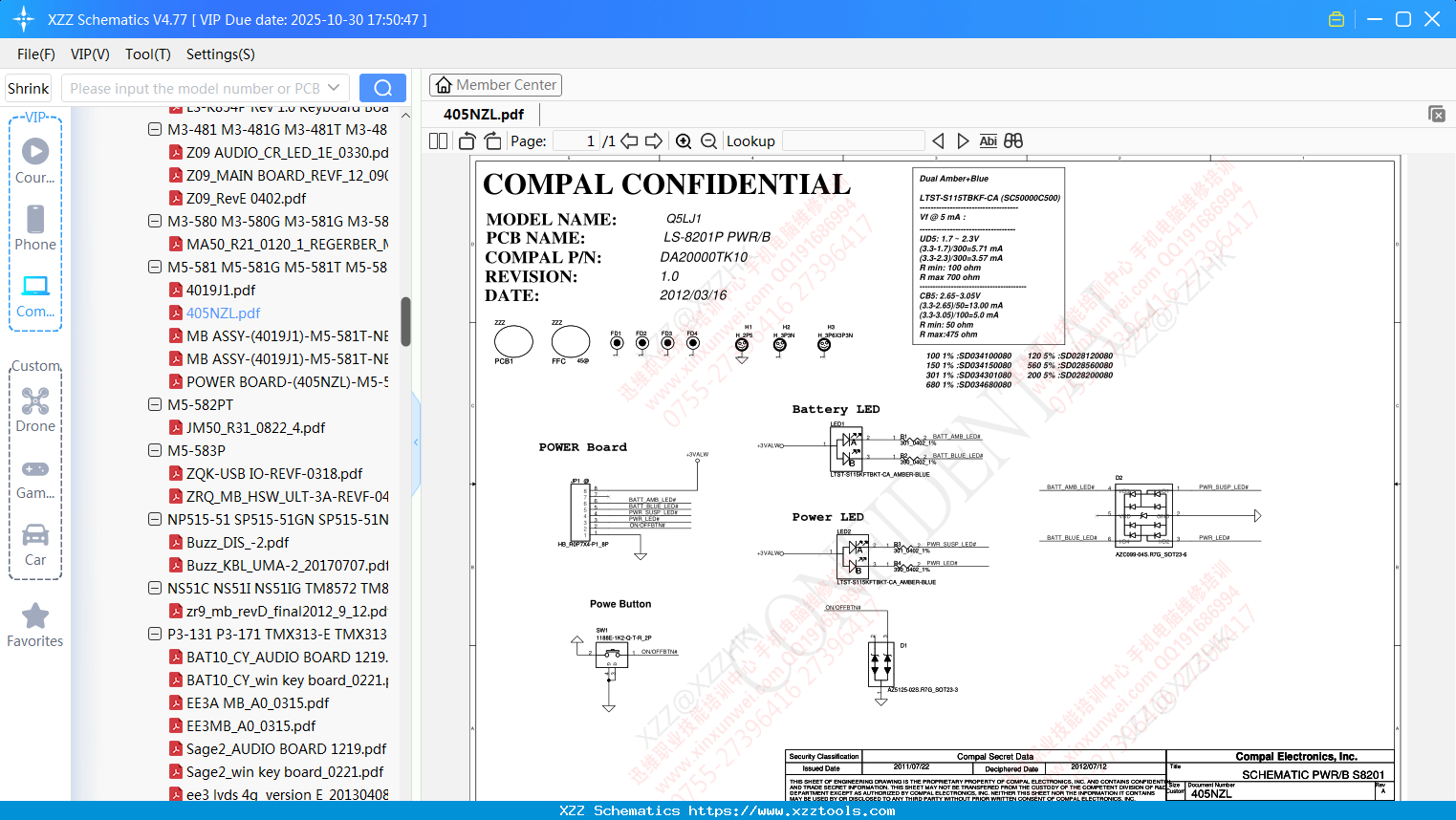Viewport: 1456px width, 820px height.
Task: Collapse the file tree panel handle
Action: click(x=416, y=442)
